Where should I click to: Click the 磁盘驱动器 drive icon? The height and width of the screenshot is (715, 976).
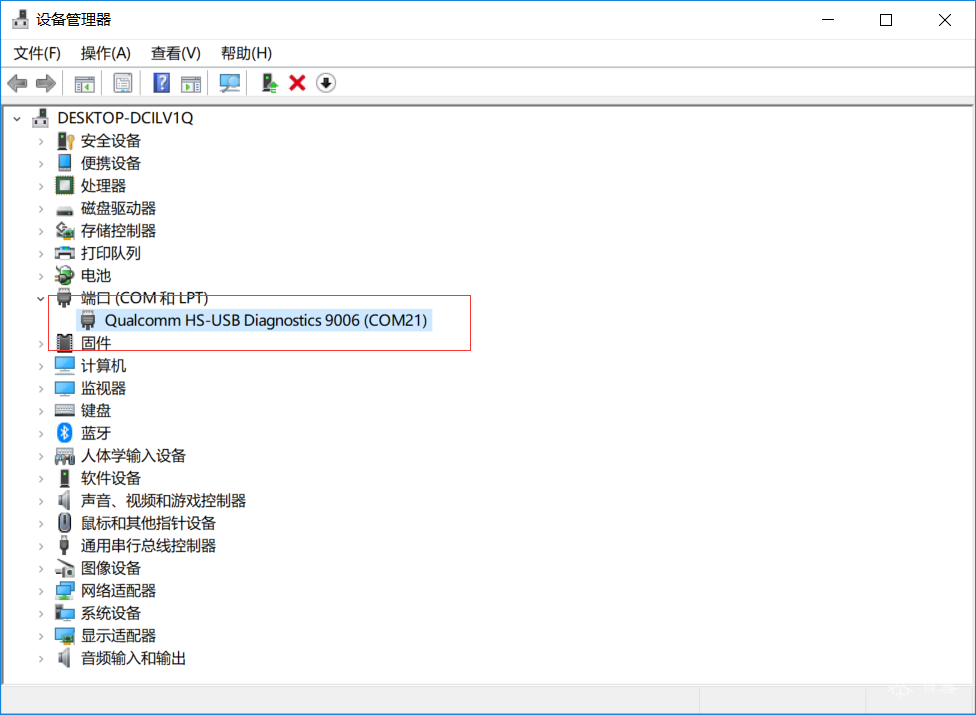click(65, 210)
